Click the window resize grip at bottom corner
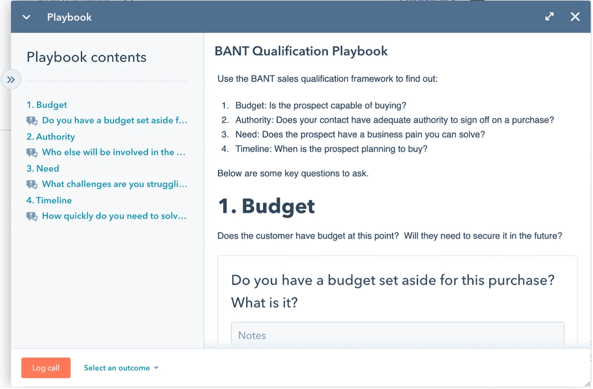The image size is (593, 389). coord(587,383)
